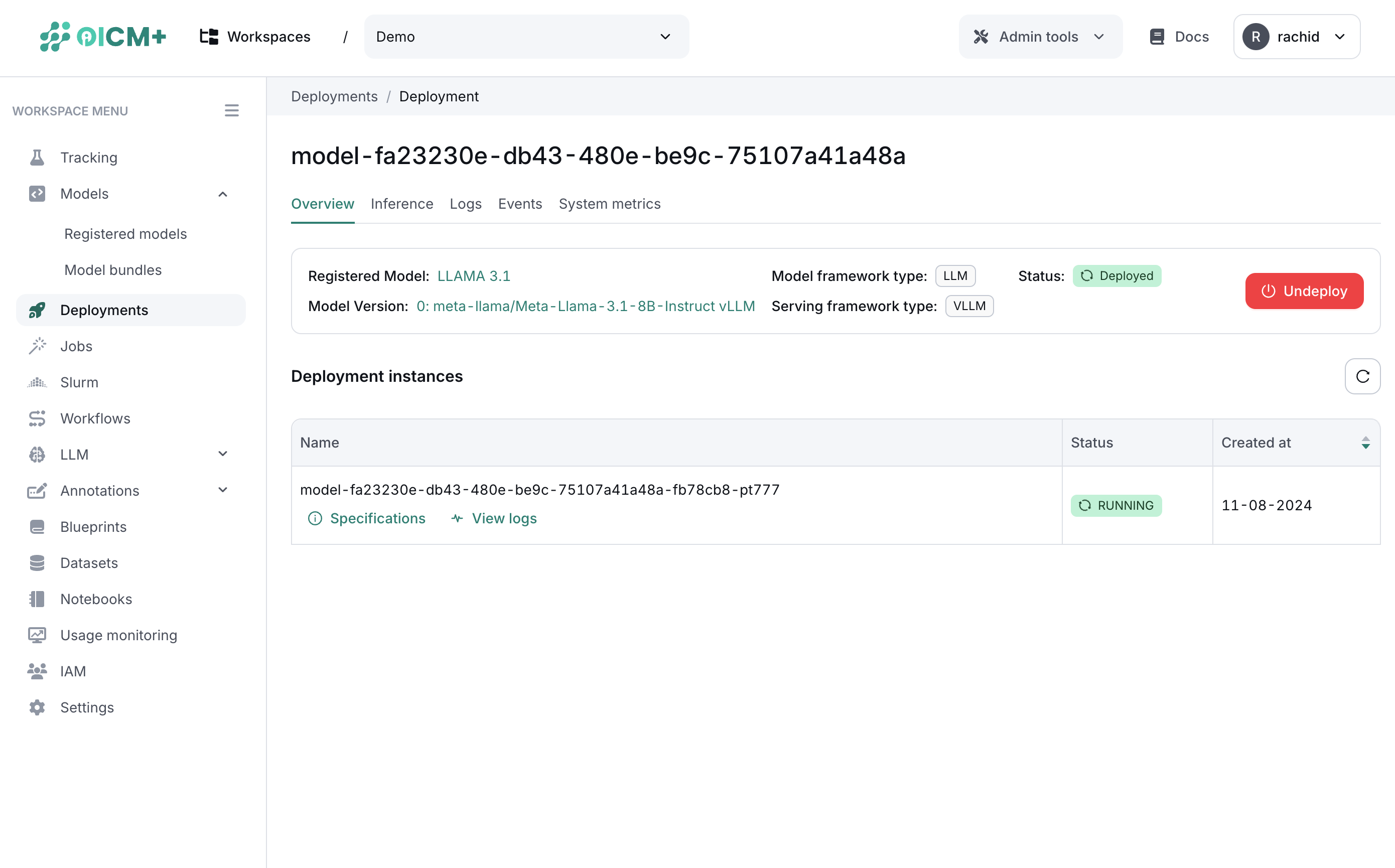This screenshot has width=1395, height=868.
Task: Click the Tracking flask icon
Action: click(37, 158)
